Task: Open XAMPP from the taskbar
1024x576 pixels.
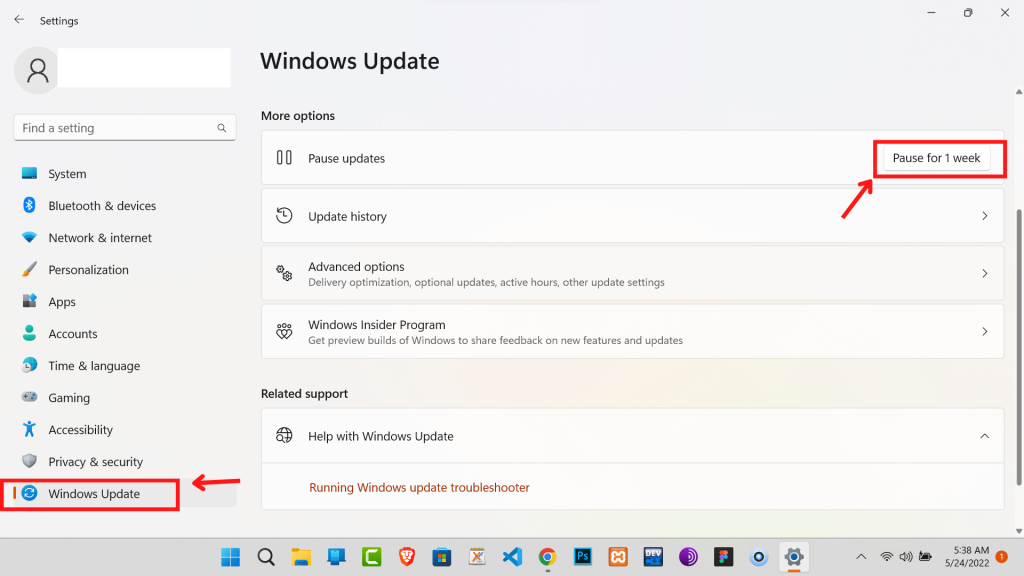Action: point(618,557)
